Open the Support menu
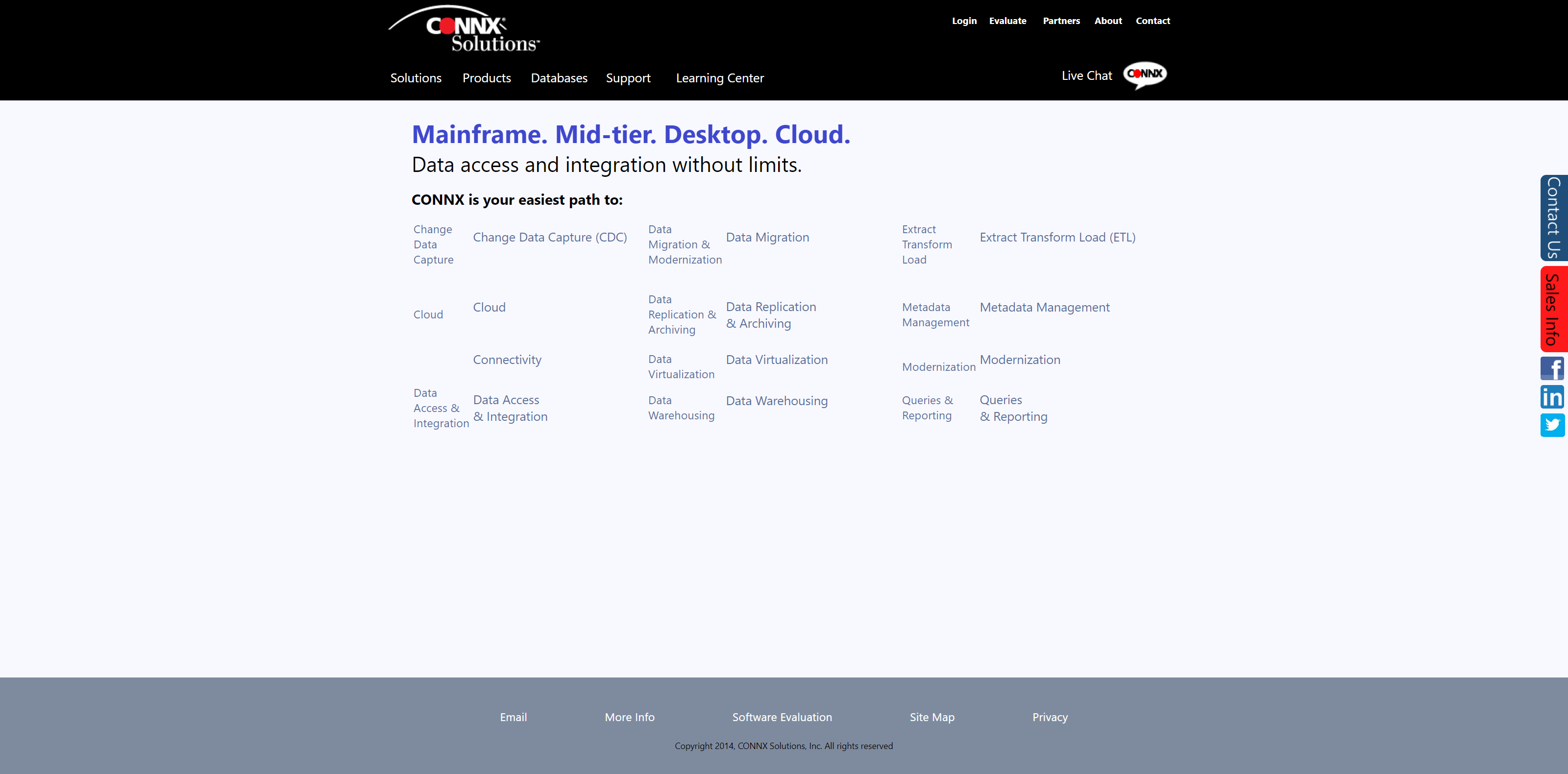Image resolution: width=1568 pixels, height=774 pixels. click(x=628, y=78)
